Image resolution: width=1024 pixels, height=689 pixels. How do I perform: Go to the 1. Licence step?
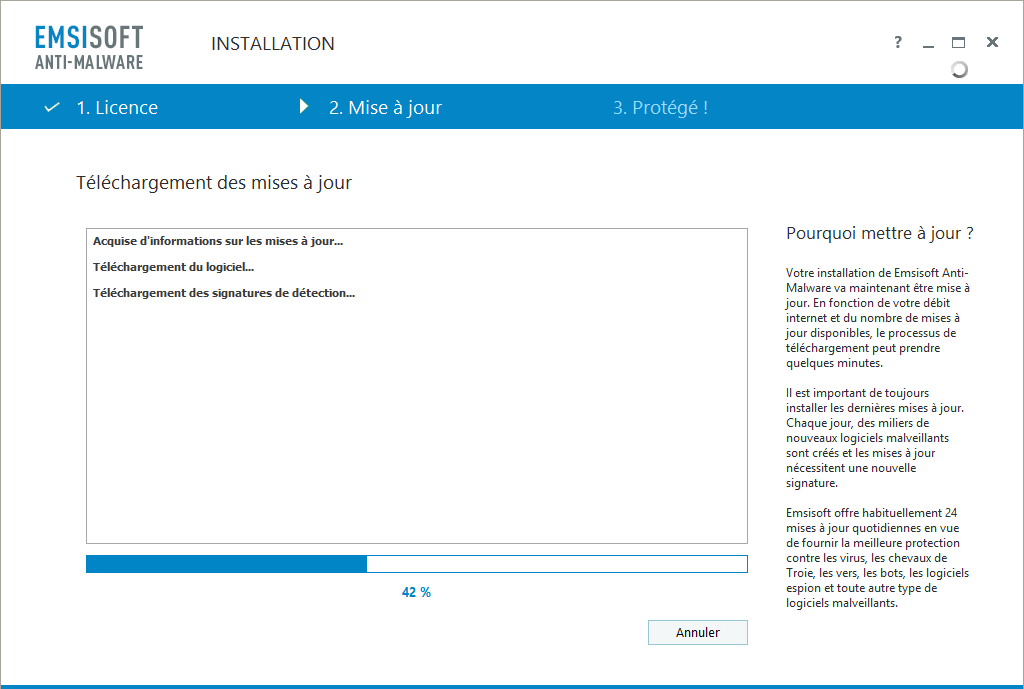pyautogui.click(x=117, y=108)
